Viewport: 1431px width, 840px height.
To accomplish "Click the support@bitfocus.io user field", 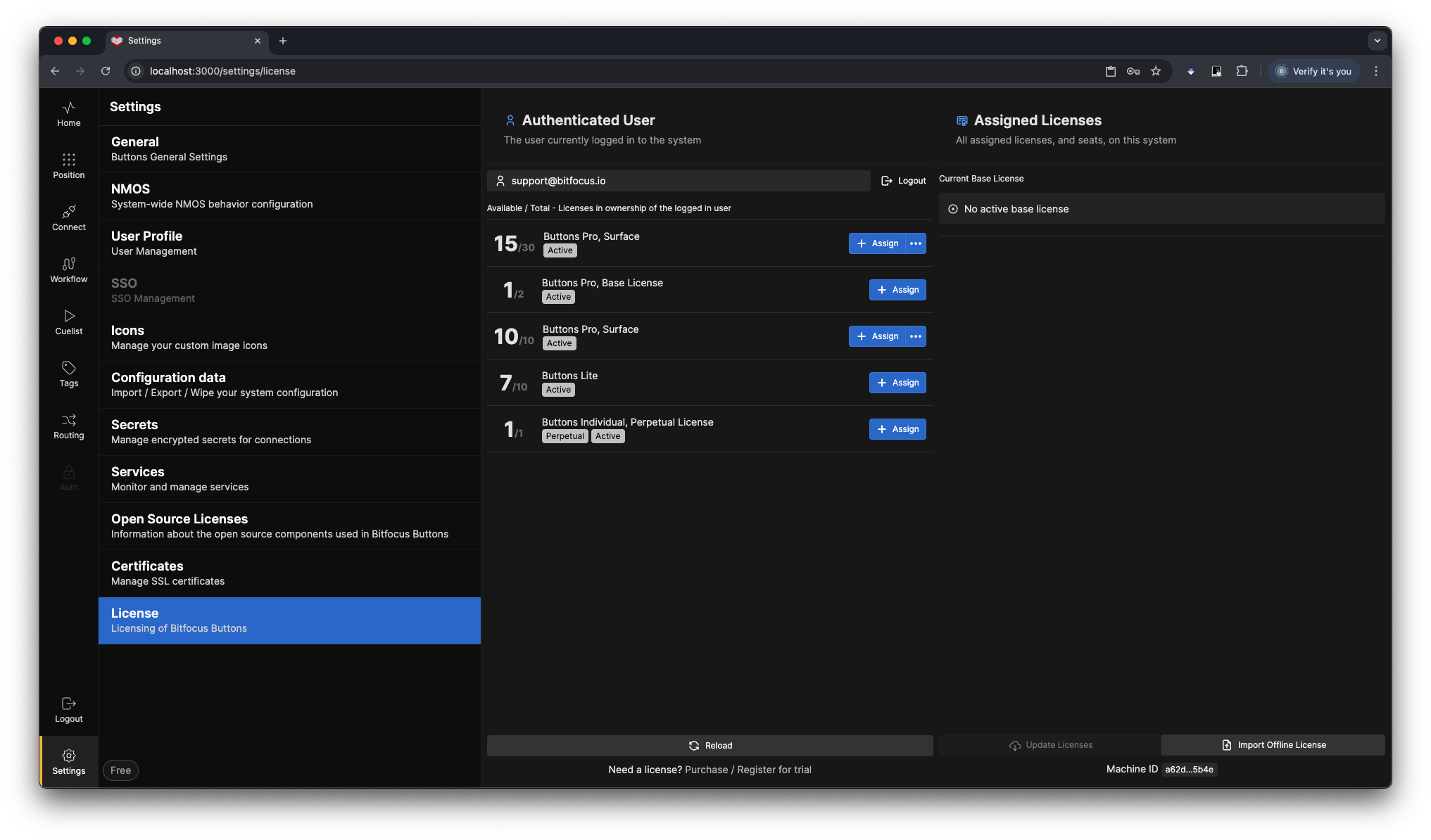I will coord(679,181).
